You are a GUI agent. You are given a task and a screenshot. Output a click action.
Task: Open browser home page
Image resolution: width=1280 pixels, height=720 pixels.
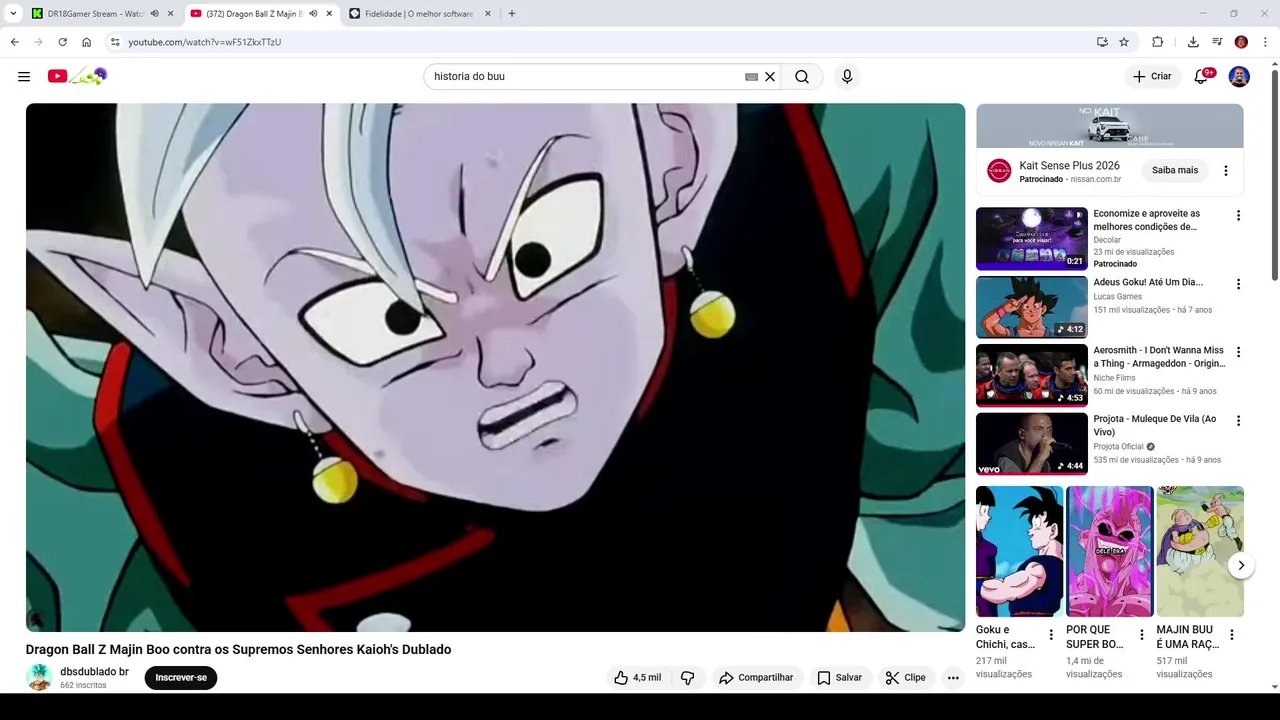tap(87, 42)
